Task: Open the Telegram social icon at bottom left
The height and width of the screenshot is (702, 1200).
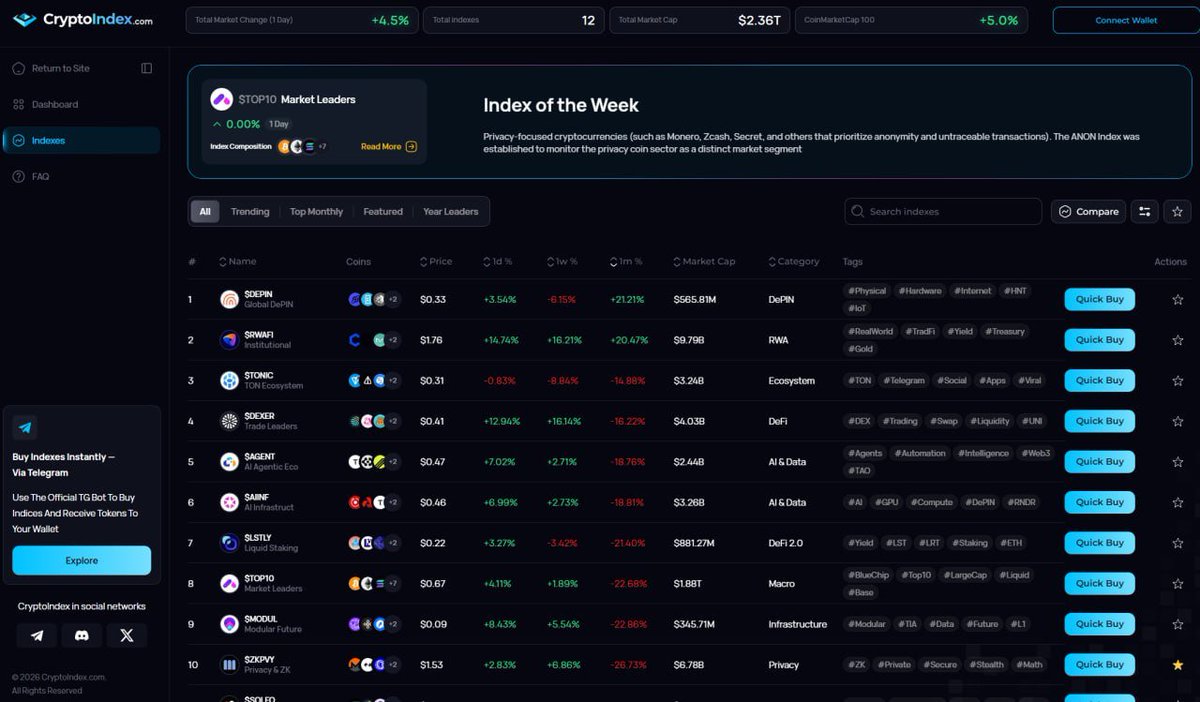Action: click(x=36, y=635)
